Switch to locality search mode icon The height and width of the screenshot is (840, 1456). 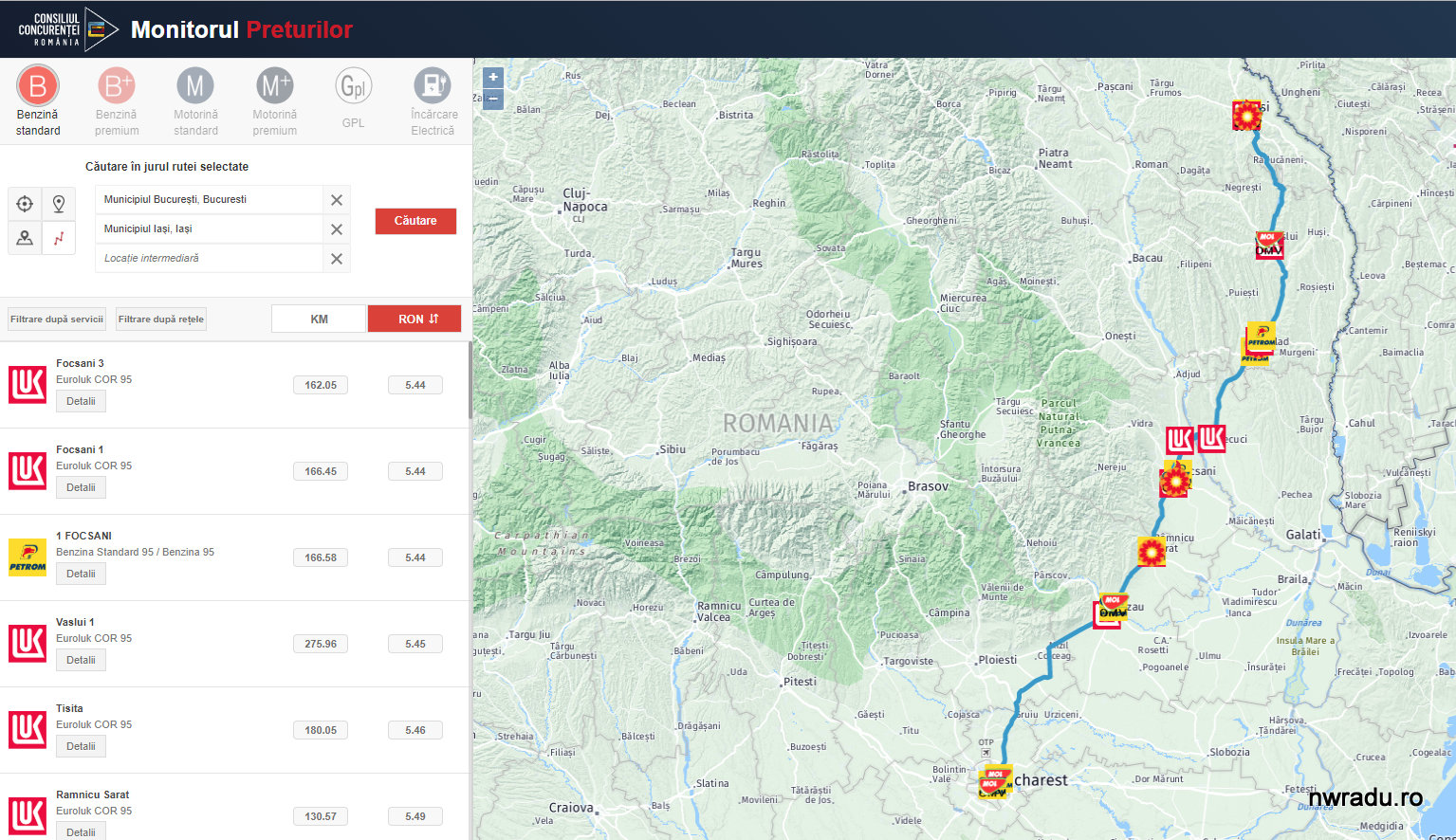25,238
